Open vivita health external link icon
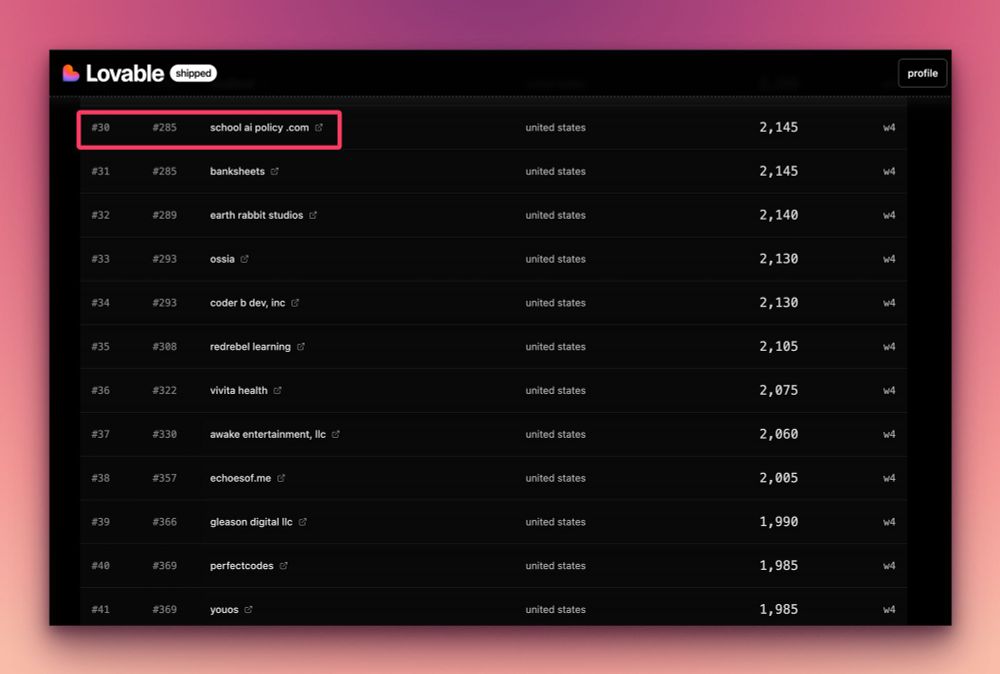 (x=277, y=390)
